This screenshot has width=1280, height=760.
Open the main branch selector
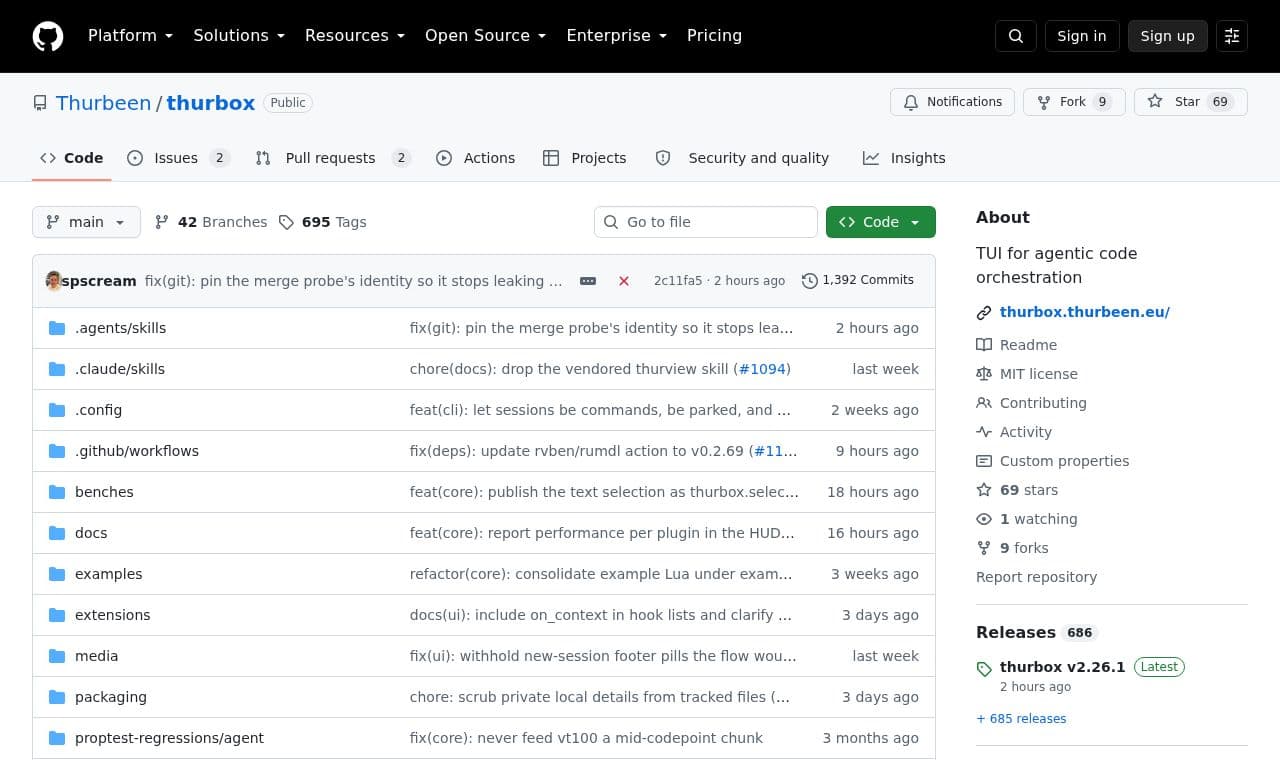(86, 222)
